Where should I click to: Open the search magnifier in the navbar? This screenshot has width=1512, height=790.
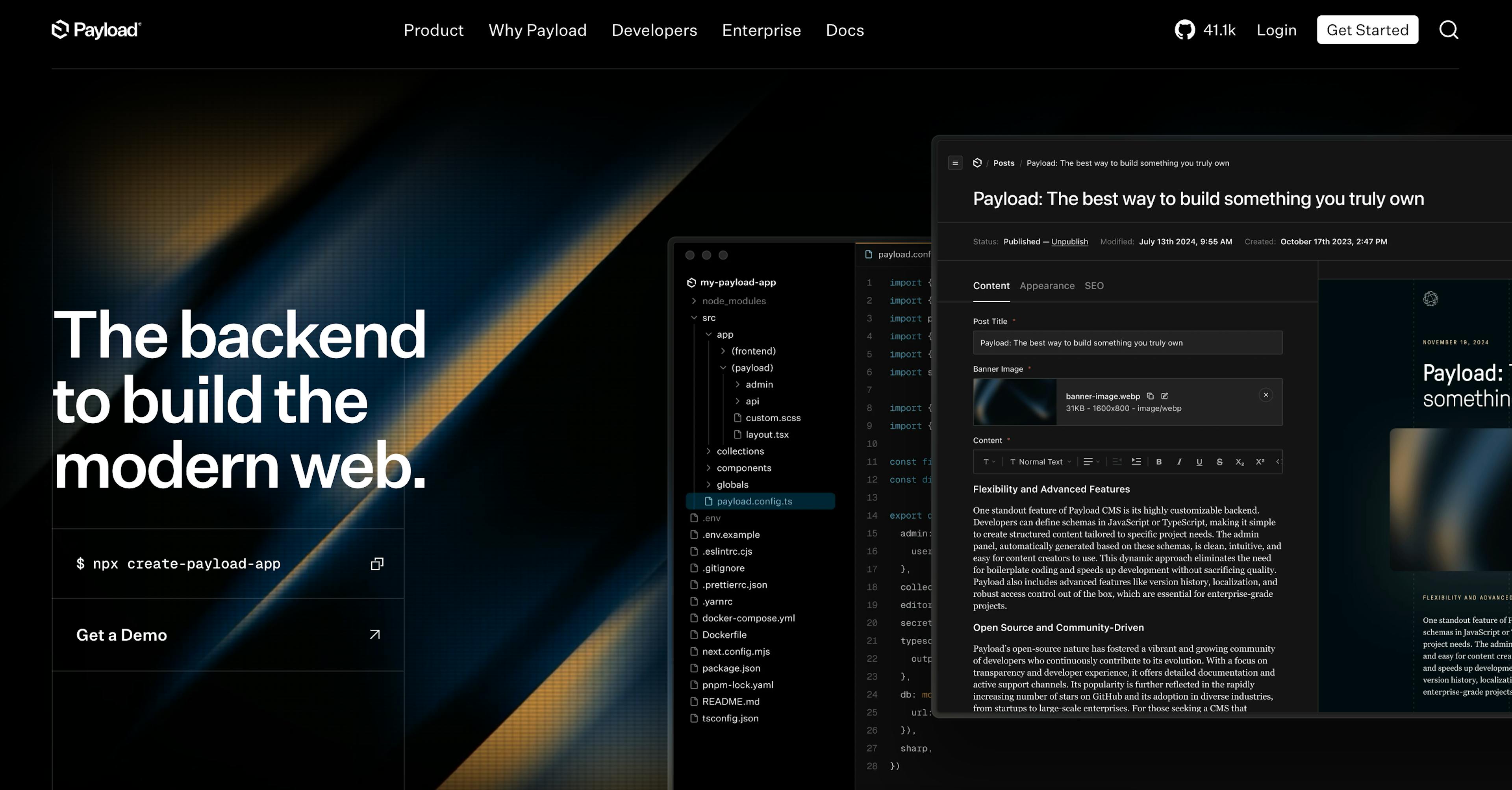(x=1449, y=30)
